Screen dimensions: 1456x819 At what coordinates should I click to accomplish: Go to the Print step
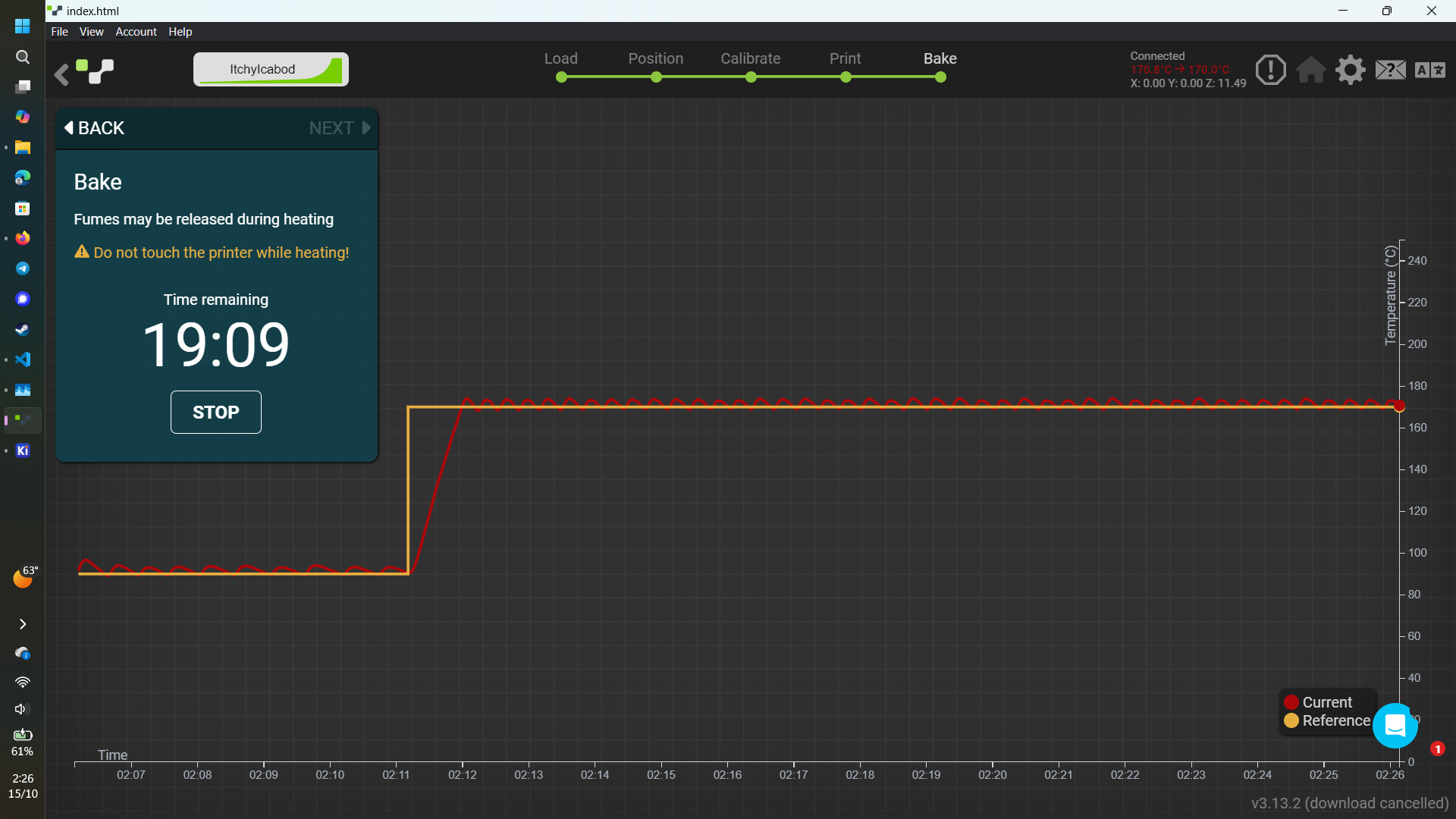[846, 66]
